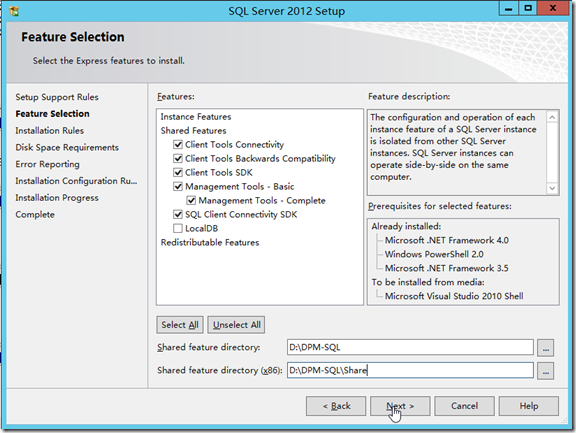Click the Already installed heading
576x433 pixels.
(x=406, y=227)
